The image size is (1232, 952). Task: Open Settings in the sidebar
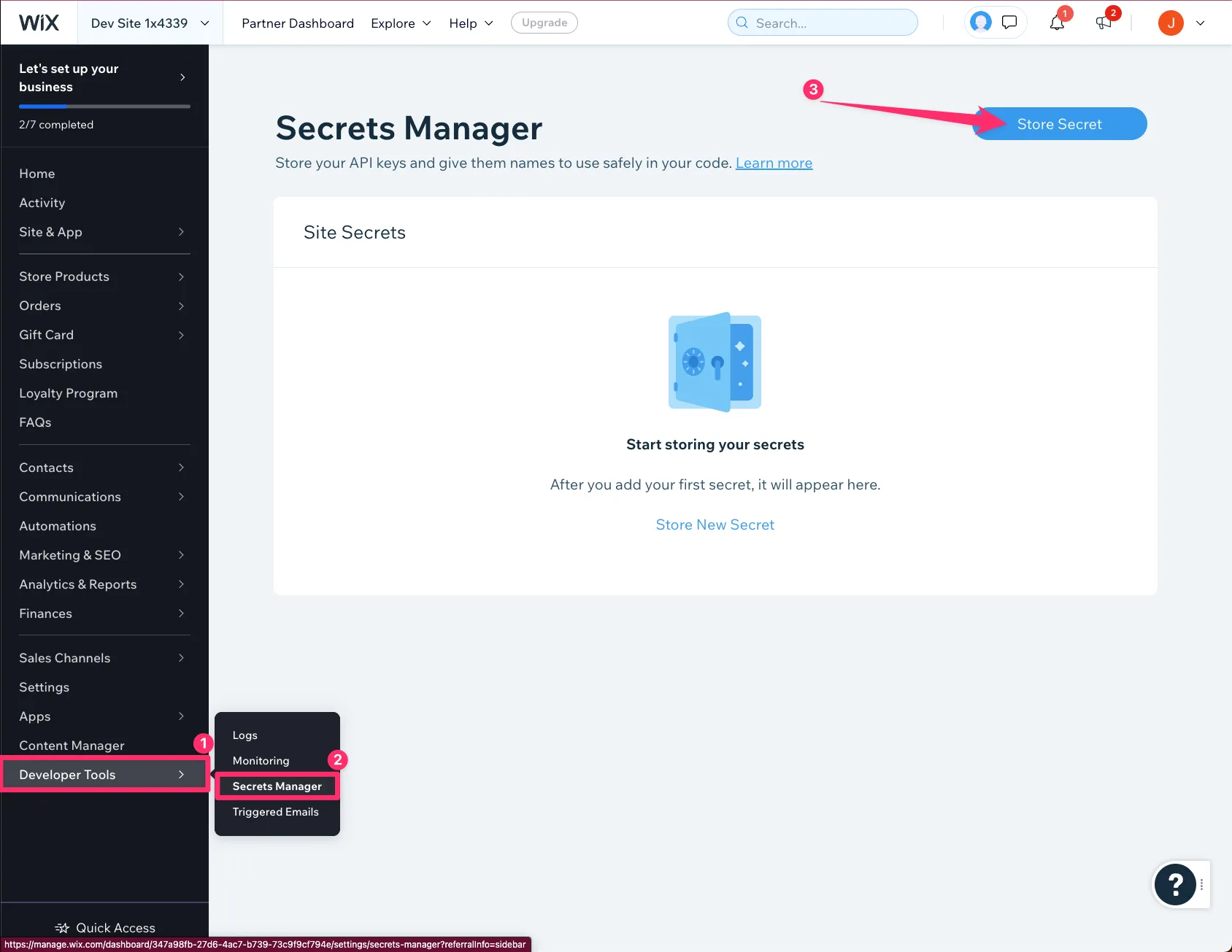(x=45, y=687)
